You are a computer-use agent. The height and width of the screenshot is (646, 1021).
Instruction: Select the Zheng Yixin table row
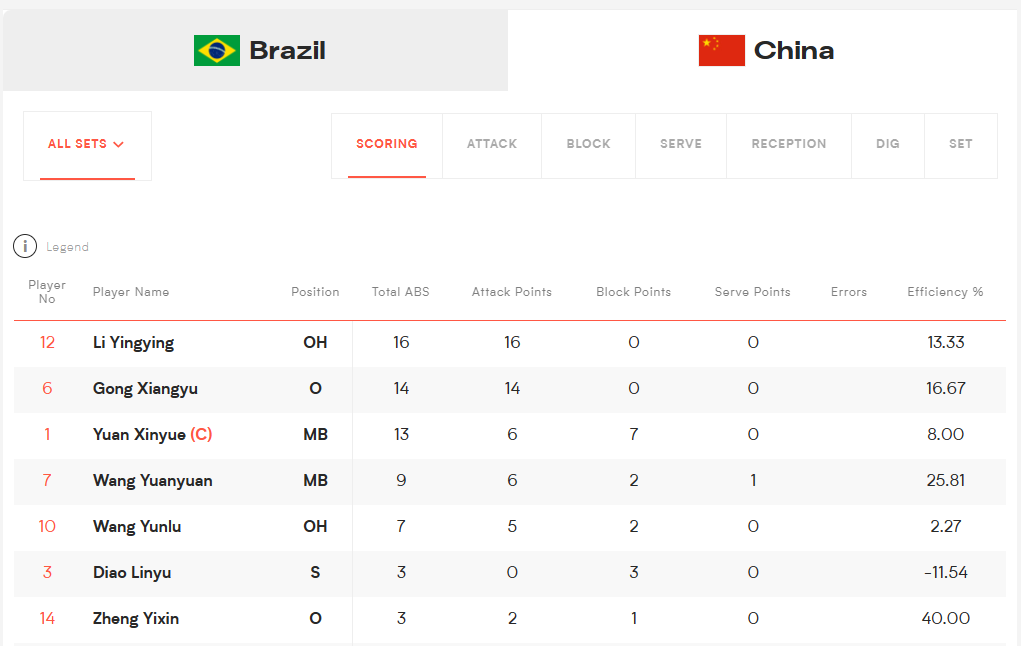tap(510, 619)
